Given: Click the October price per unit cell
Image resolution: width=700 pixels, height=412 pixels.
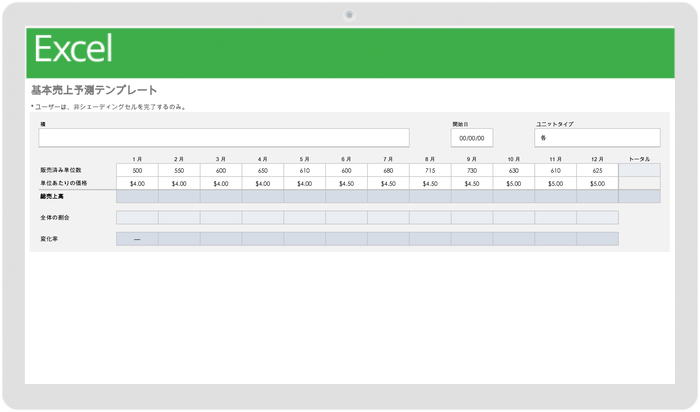Looking at the screenshot, I should click(514, 183).
